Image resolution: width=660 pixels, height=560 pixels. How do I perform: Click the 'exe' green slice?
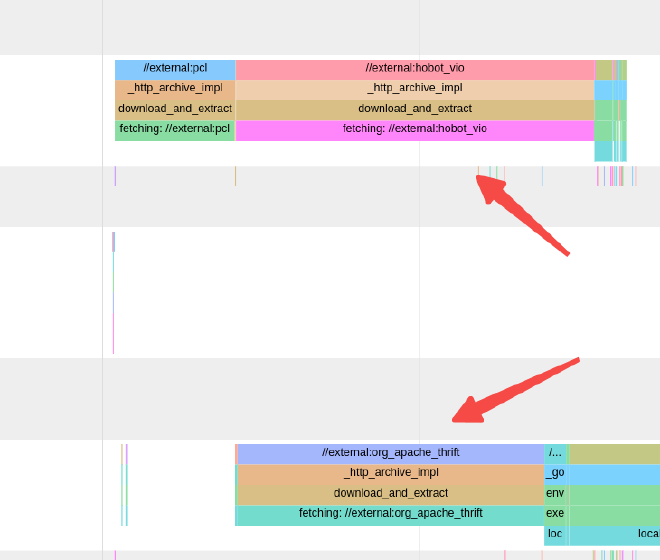[x=555, y=515]
